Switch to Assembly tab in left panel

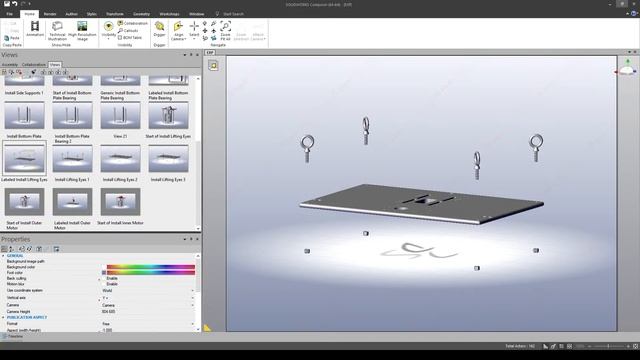[9, 64]
